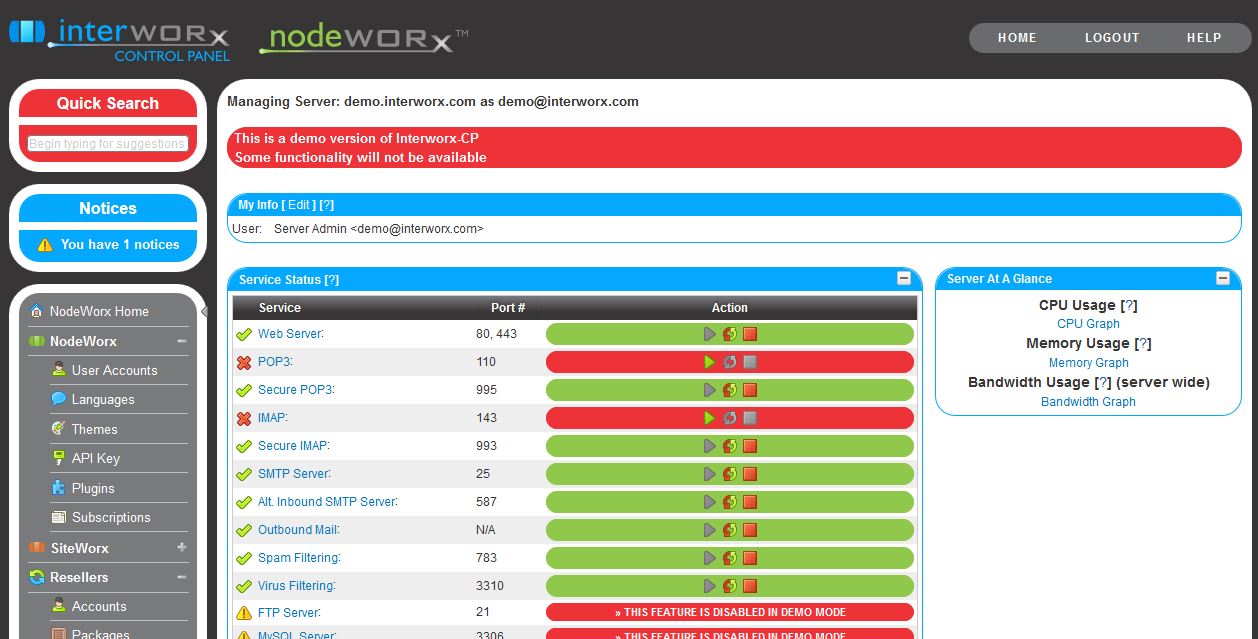
Task: Stop the Secure POP3 service
Action: (x=750, y=390)
